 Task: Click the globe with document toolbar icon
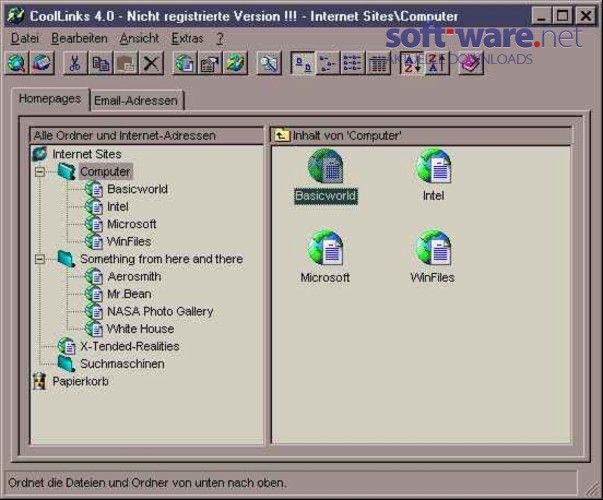[185, 63]
